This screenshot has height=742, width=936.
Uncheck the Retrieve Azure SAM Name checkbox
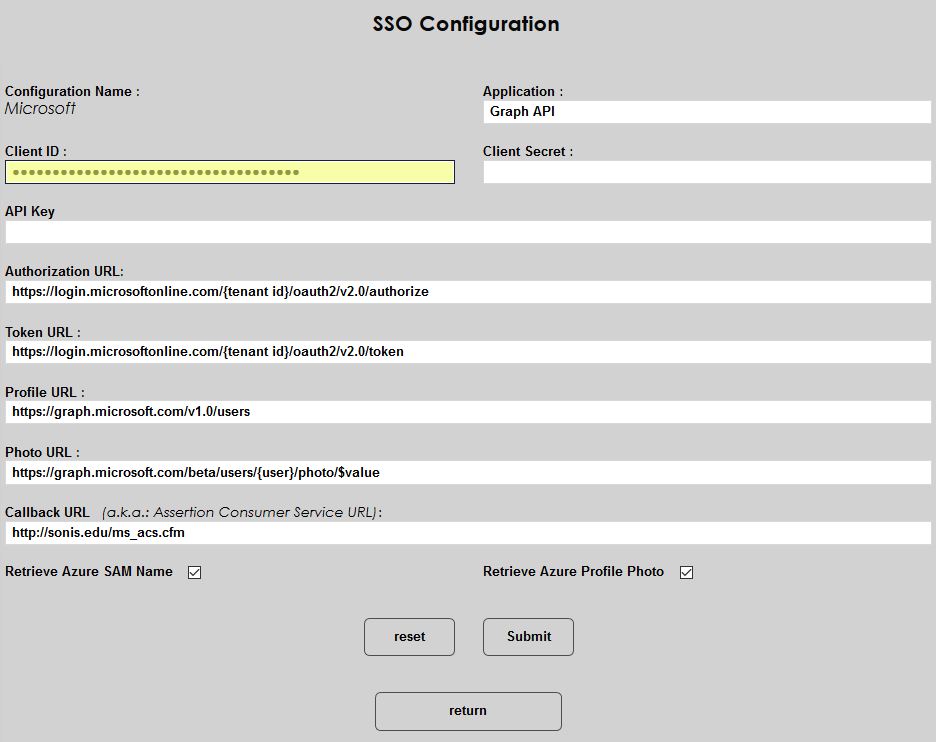195,573
